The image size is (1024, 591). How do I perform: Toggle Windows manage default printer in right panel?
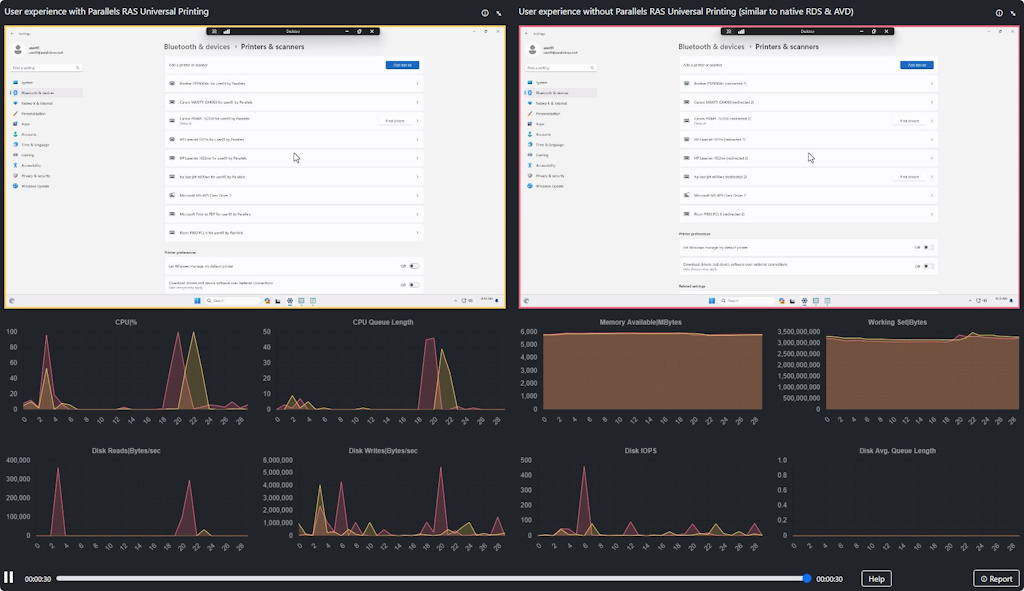coord(928,247)
